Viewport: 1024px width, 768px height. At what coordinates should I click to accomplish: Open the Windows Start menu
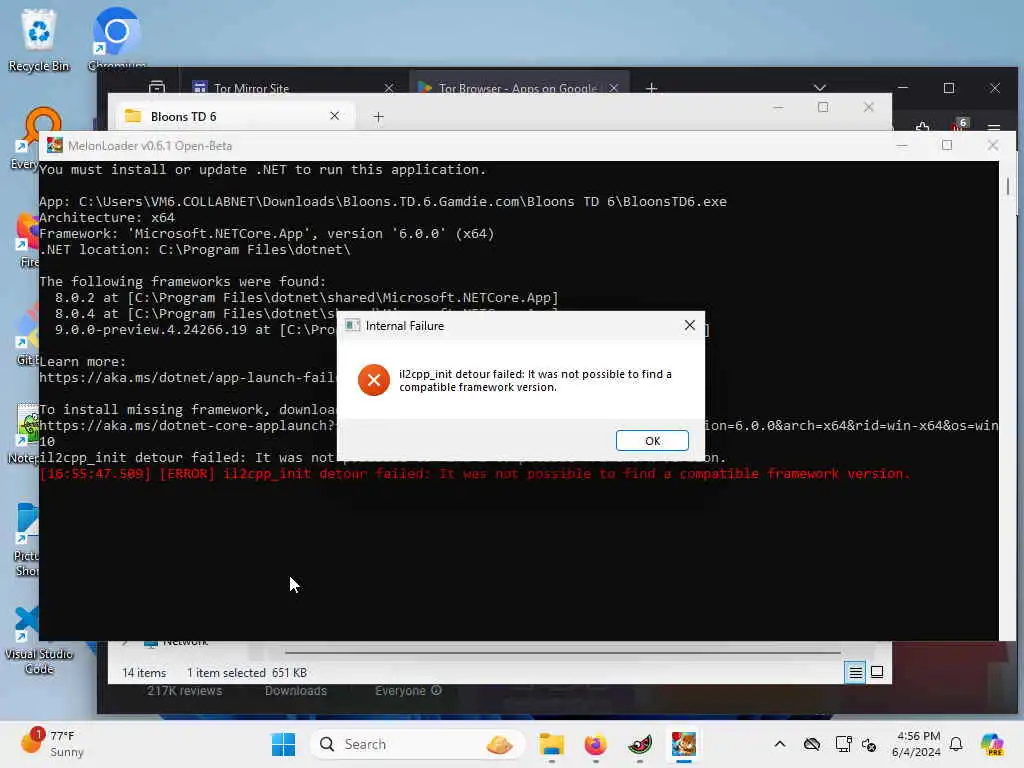click(x=283, y=744)
